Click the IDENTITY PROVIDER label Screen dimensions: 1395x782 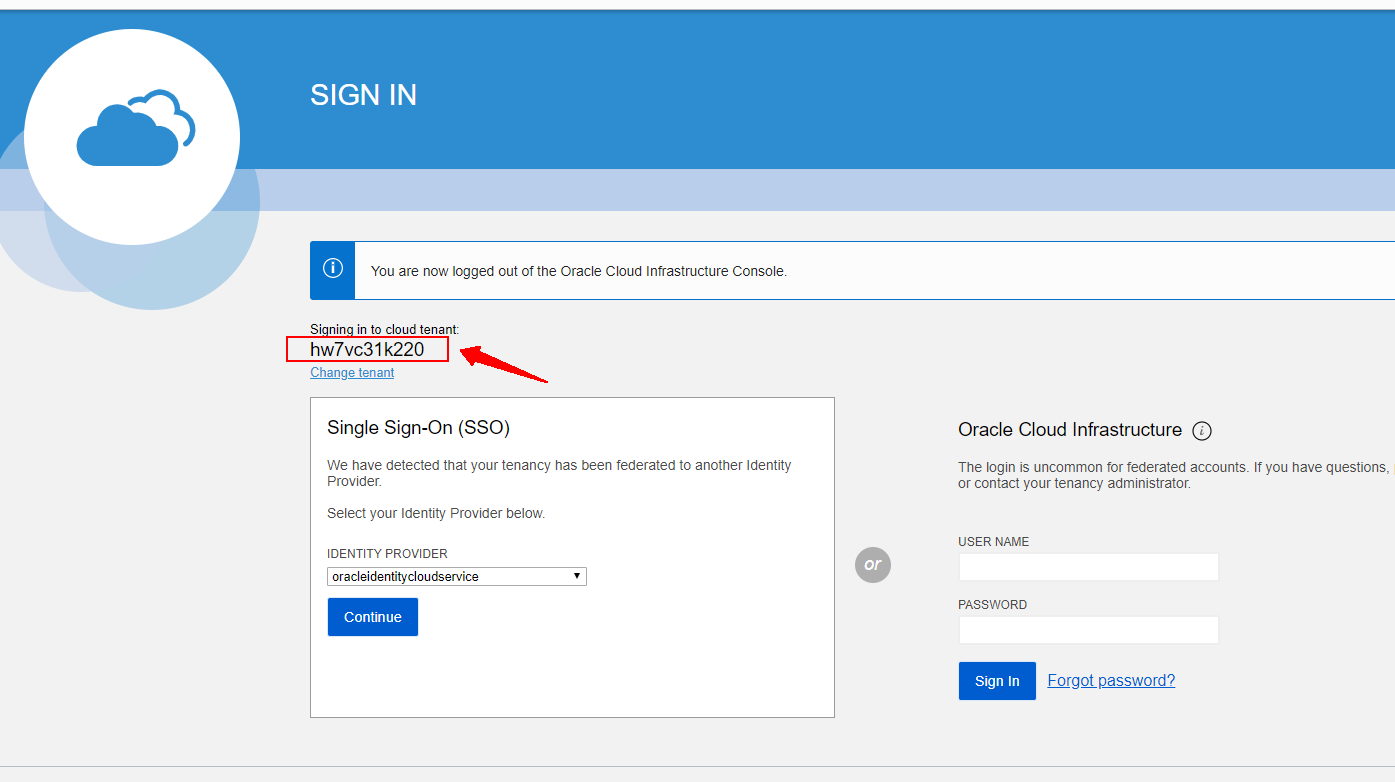pos(387,554)
